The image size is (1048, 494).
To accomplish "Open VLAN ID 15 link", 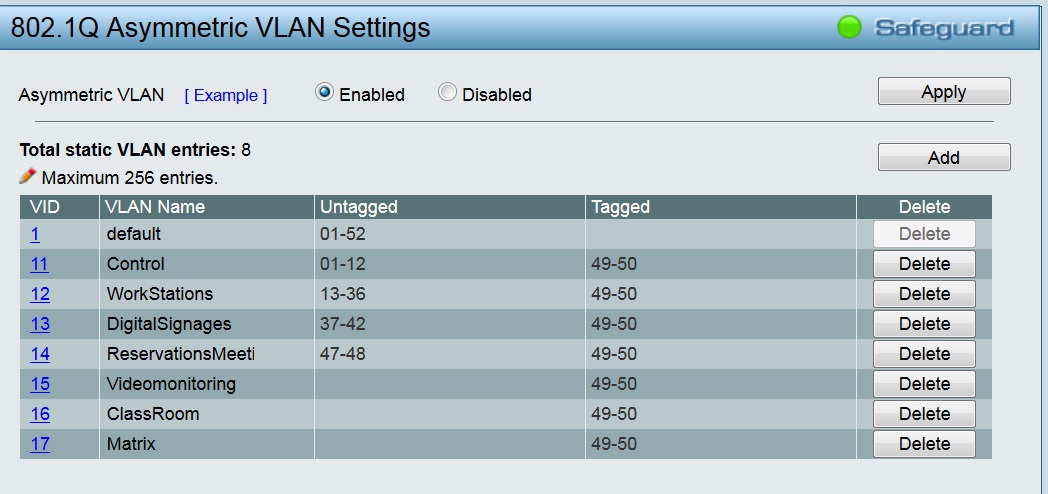I will (39, 384).
